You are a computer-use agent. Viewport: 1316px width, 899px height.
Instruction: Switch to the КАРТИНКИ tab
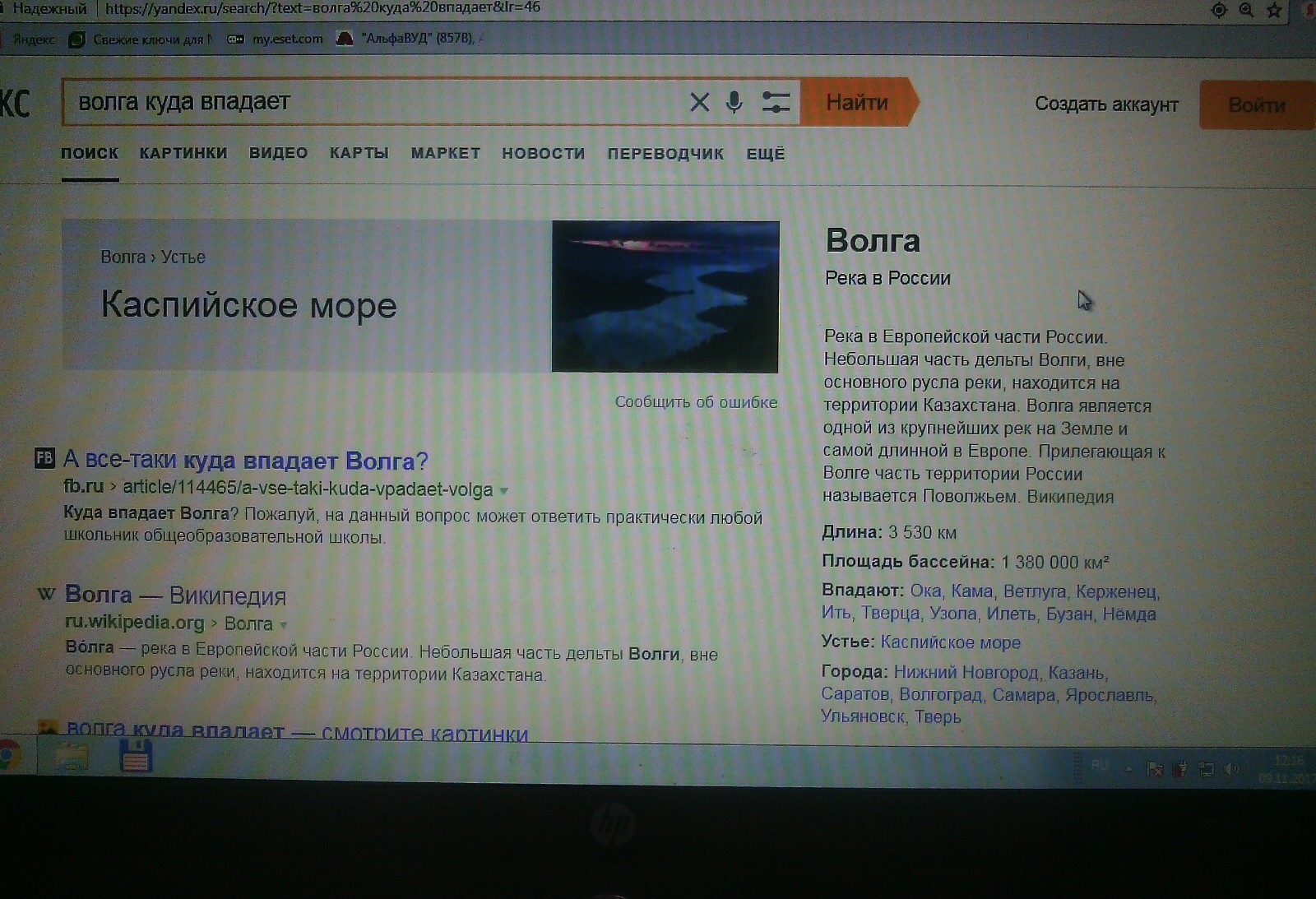click(x=183, y=153)
